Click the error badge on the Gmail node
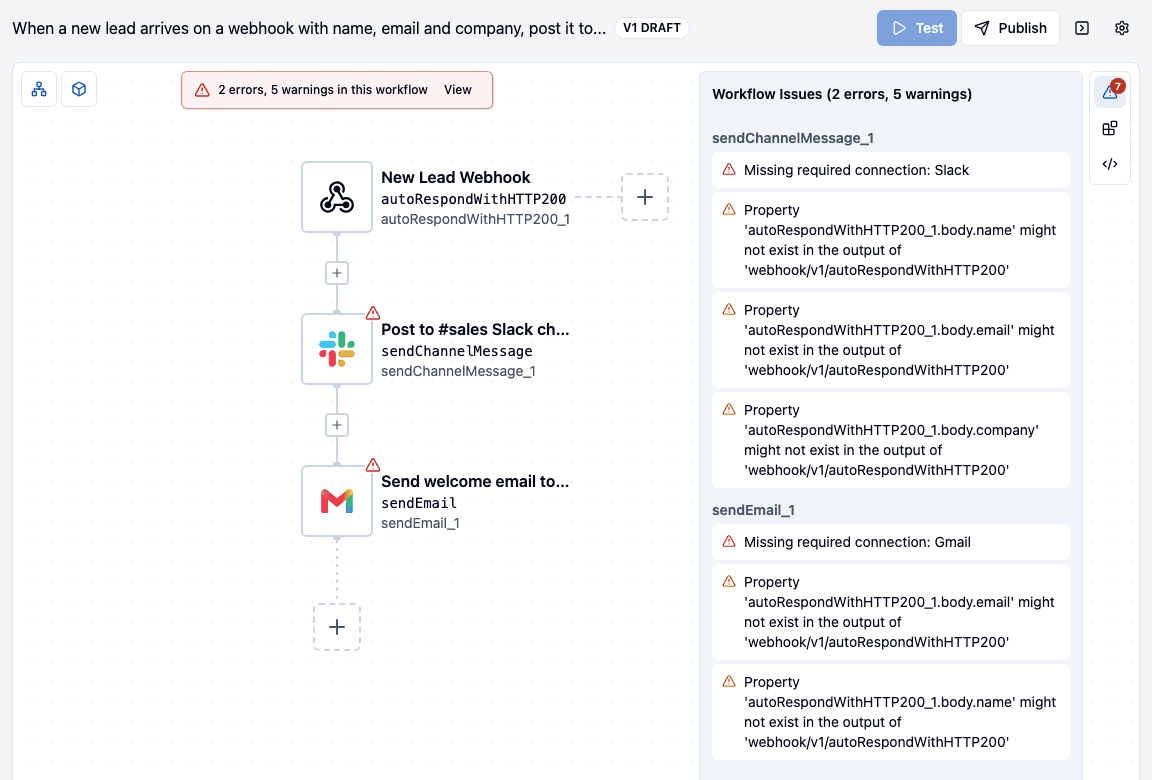Screen dimensions: 1152x780 coord(372,465)
